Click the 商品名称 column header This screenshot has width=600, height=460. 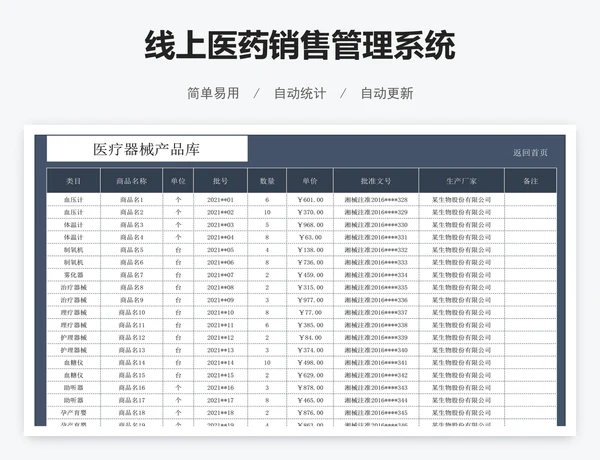(131, 181)
